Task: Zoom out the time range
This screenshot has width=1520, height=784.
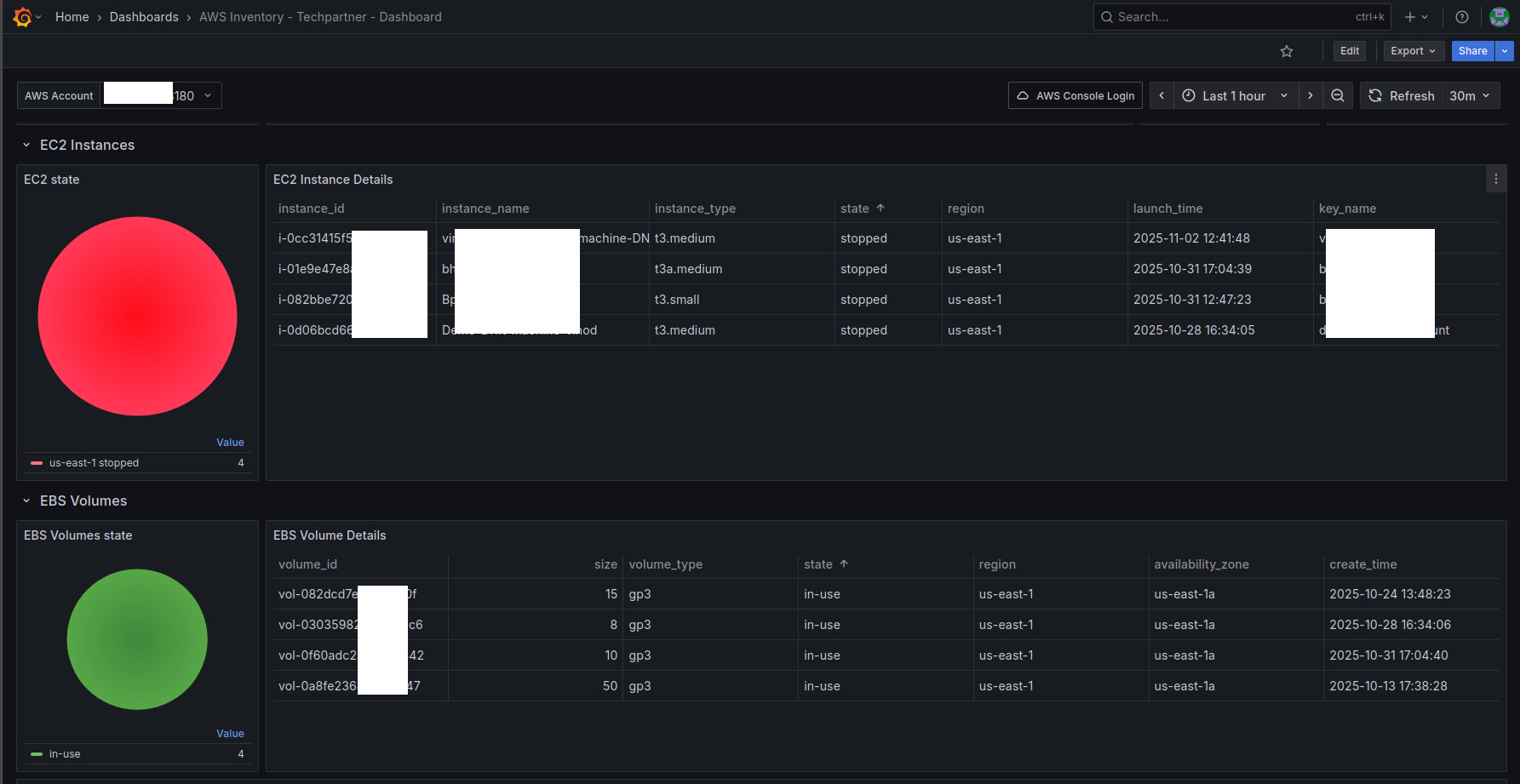Action: tap(1338, 95)
